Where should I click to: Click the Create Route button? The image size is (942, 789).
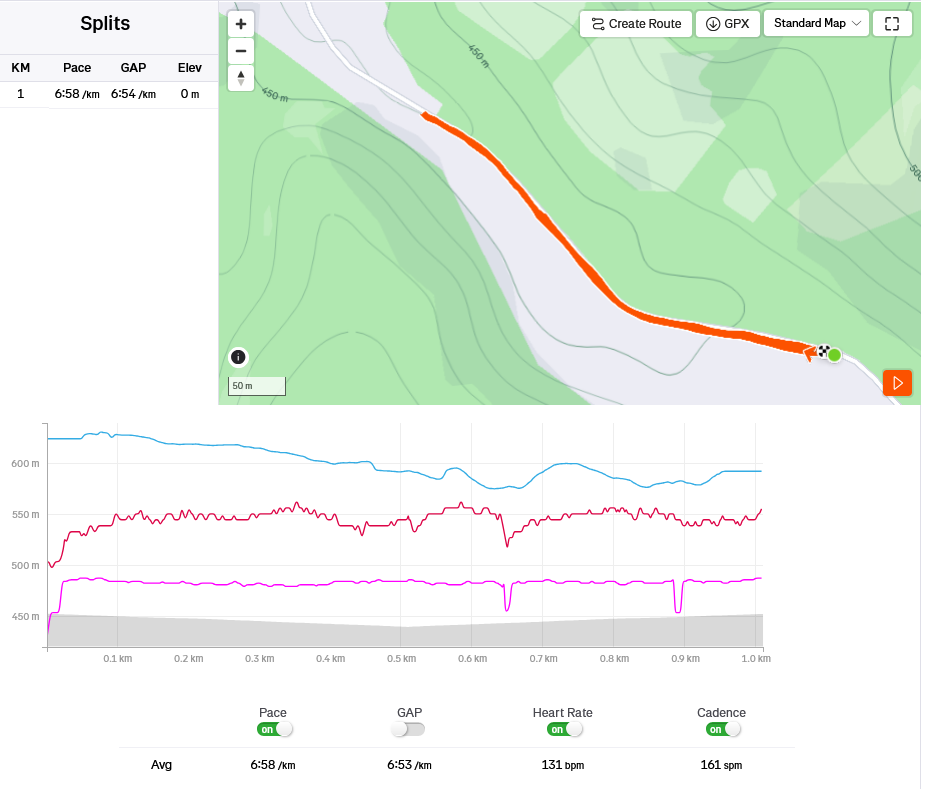point(636,24)
